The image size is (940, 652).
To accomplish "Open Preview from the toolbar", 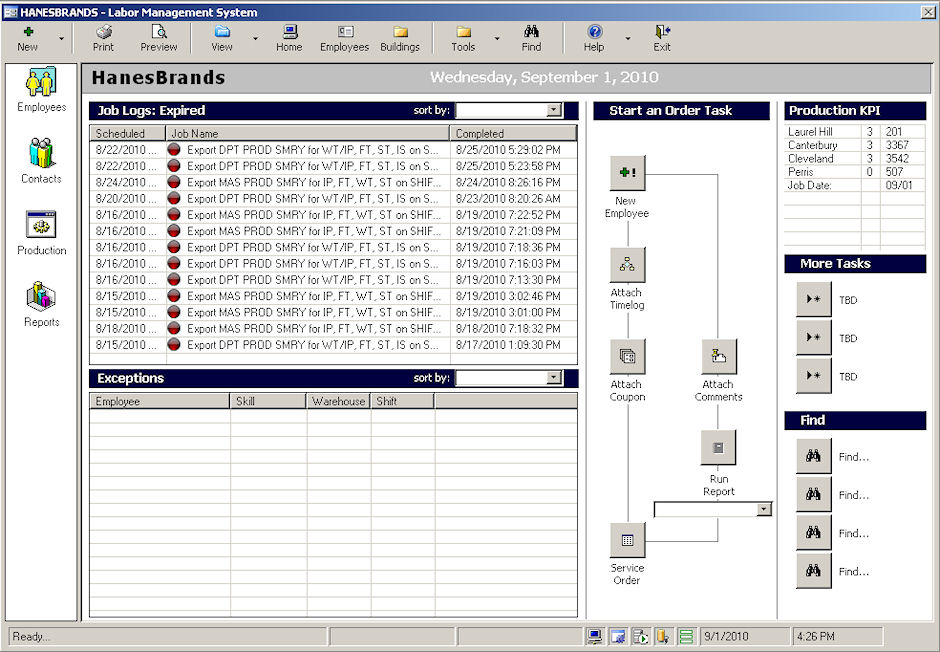I will (x=158, y=38).
